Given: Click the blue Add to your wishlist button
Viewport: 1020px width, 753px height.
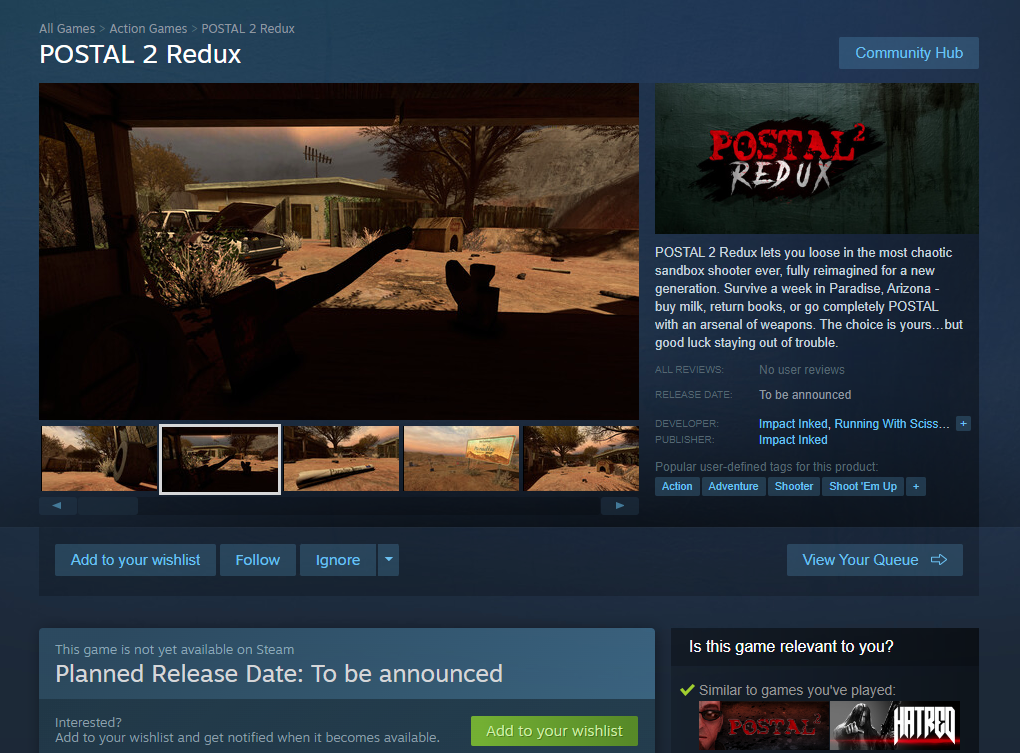Looking at the screenshot, I should [x=135, y=560].
